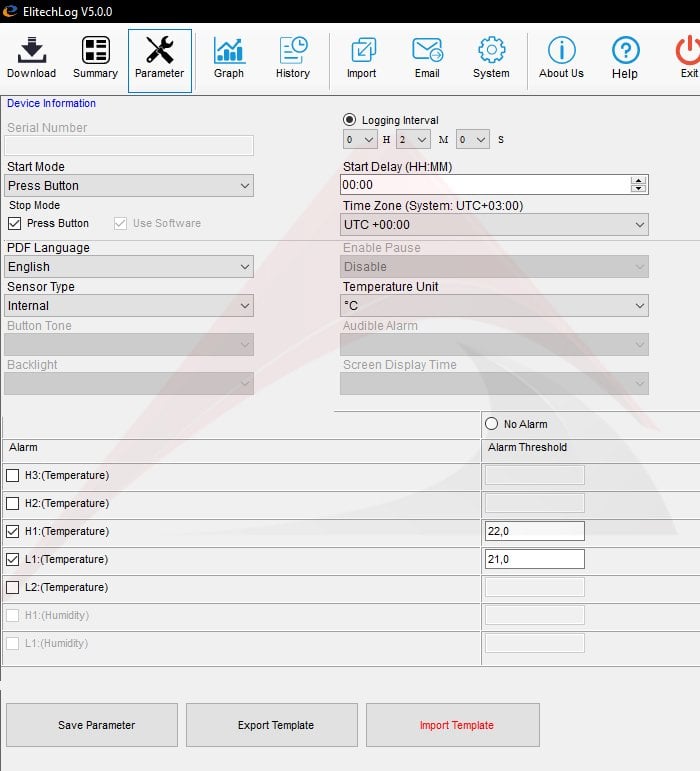Select the No Alarm radio button
This screenshot has height=771, width=700.
(x=492, y=424)
